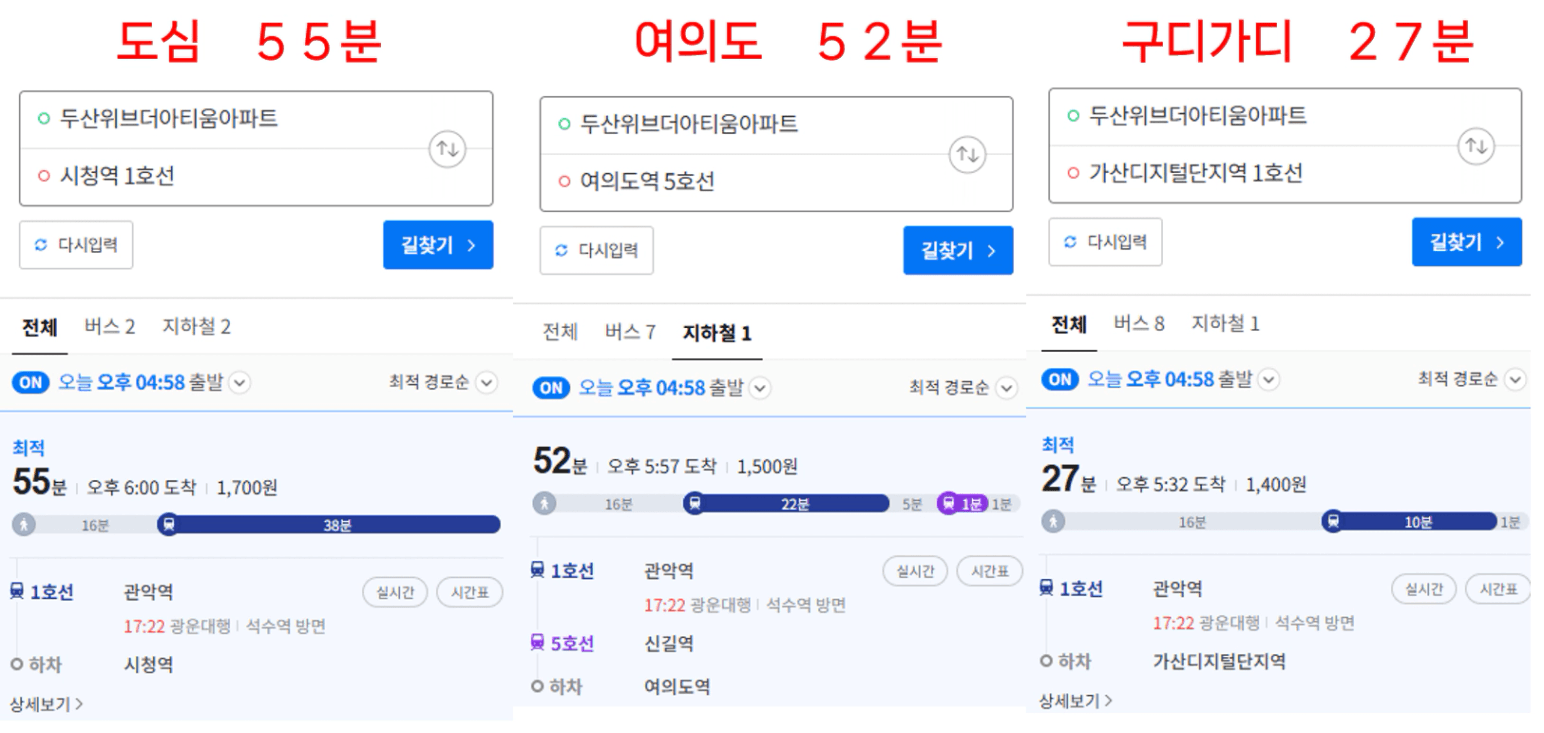Open 상세보기 link under 시청역 route

(x=46, y=704)
